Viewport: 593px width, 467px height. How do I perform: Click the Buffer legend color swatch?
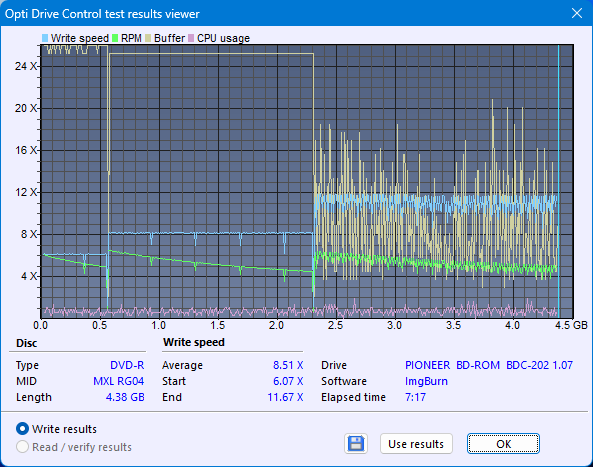tap(148, 38)
